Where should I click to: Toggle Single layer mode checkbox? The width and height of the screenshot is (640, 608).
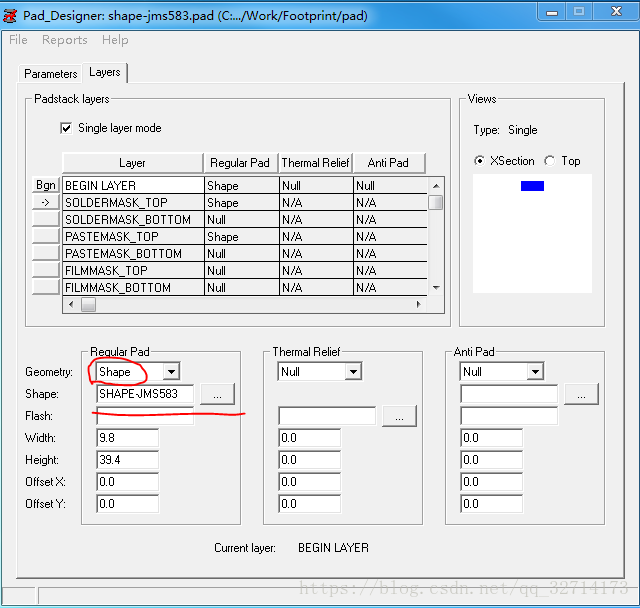[x=66, y=128]
